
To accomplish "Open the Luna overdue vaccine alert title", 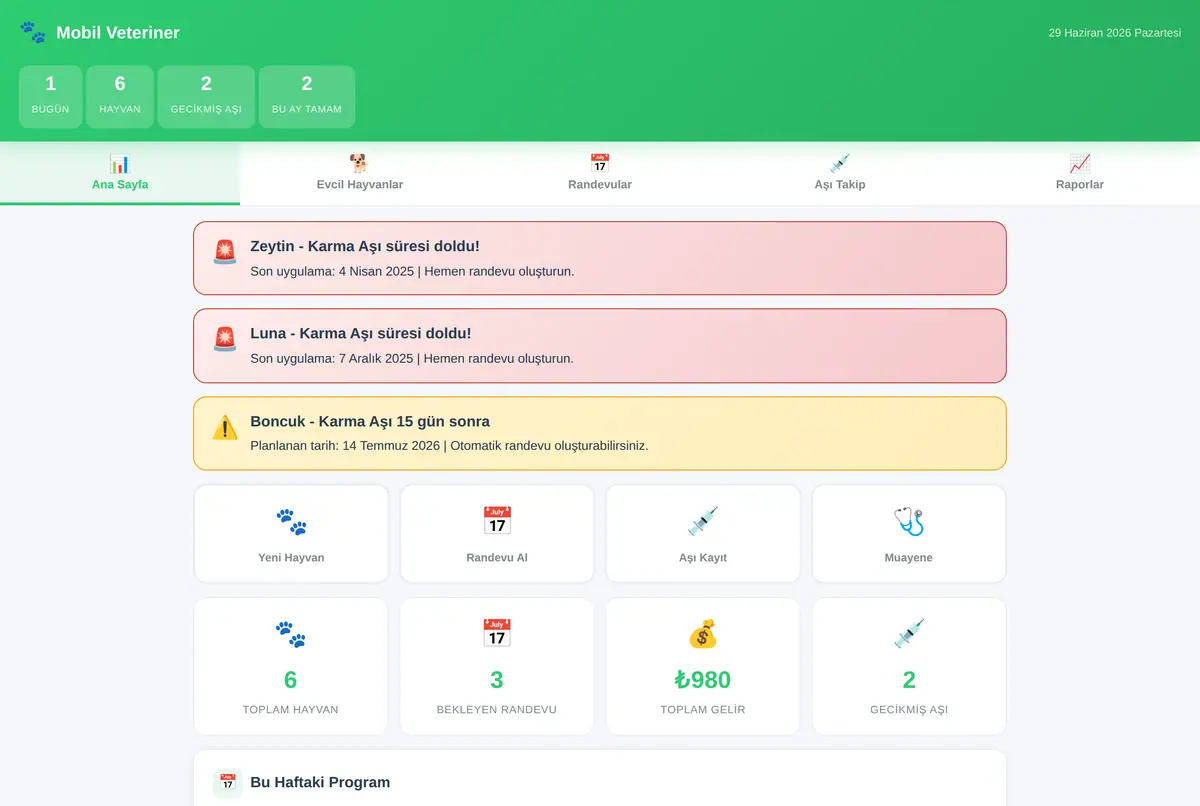I will click(x=361, y=333).
